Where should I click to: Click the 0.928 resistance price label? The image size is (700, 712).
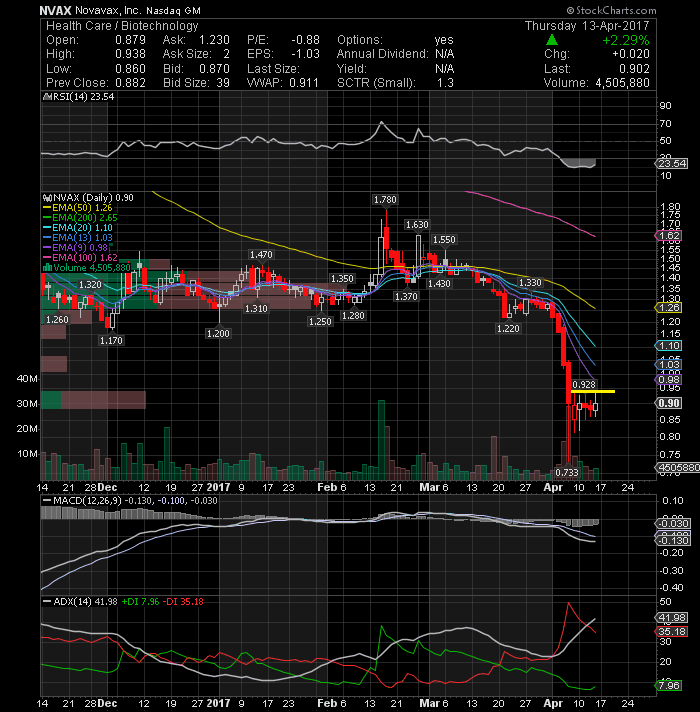(584, 384)
